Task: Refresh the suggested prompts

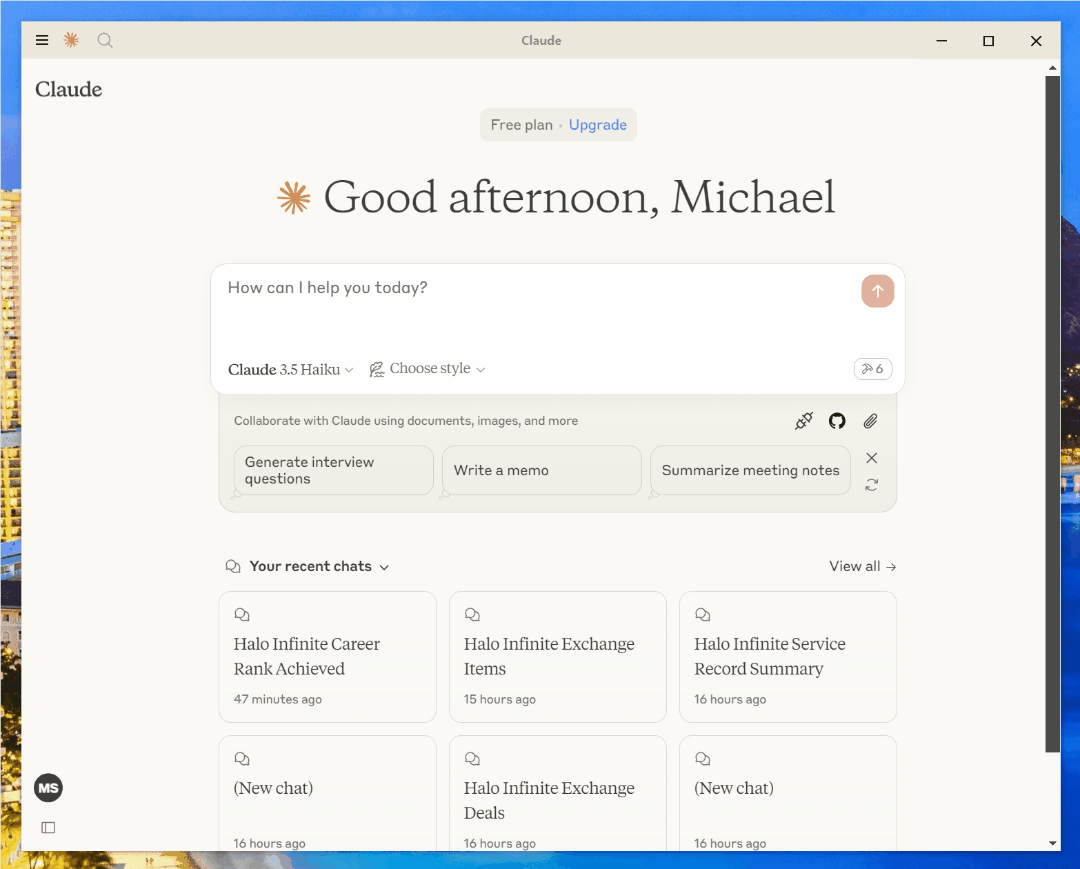Action: [871, 485]
